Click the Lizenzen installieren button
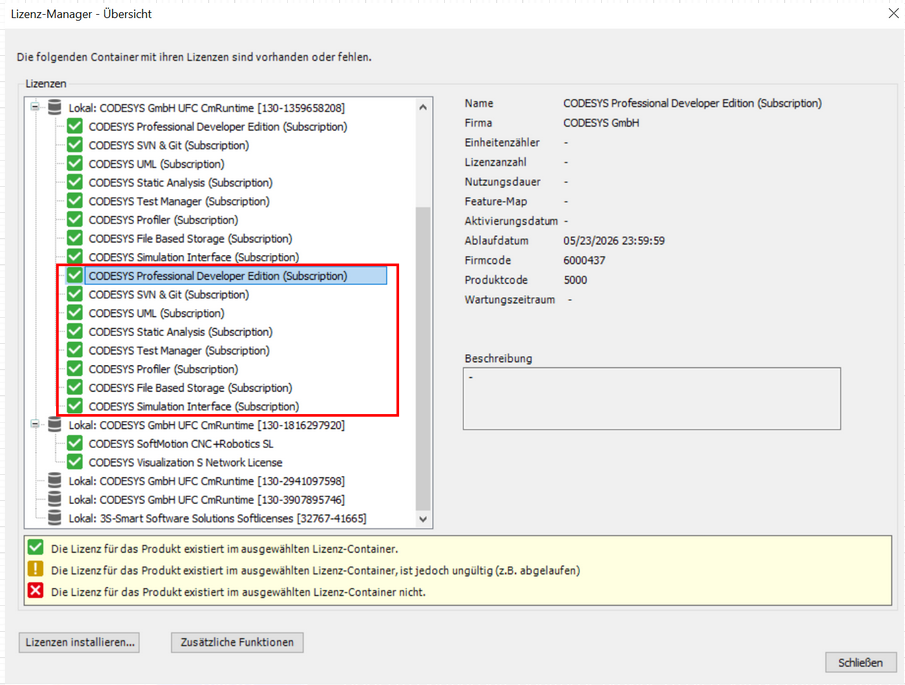The height and width of the screenshot is (685, 905). tap(78, 642)
